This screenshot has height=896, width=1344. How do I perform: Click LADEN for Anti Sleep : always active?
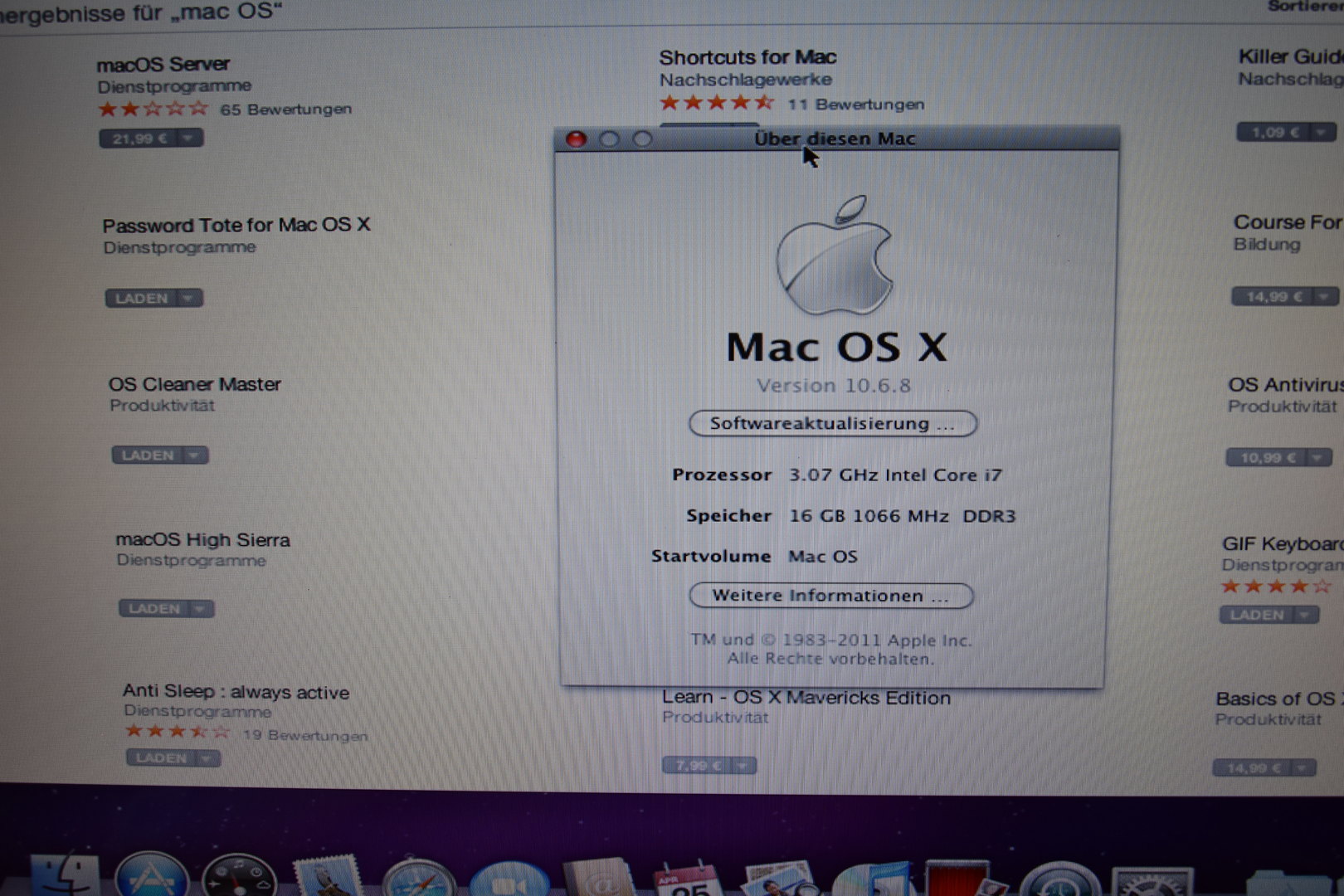pyautogui.click(x=161, y=758)
